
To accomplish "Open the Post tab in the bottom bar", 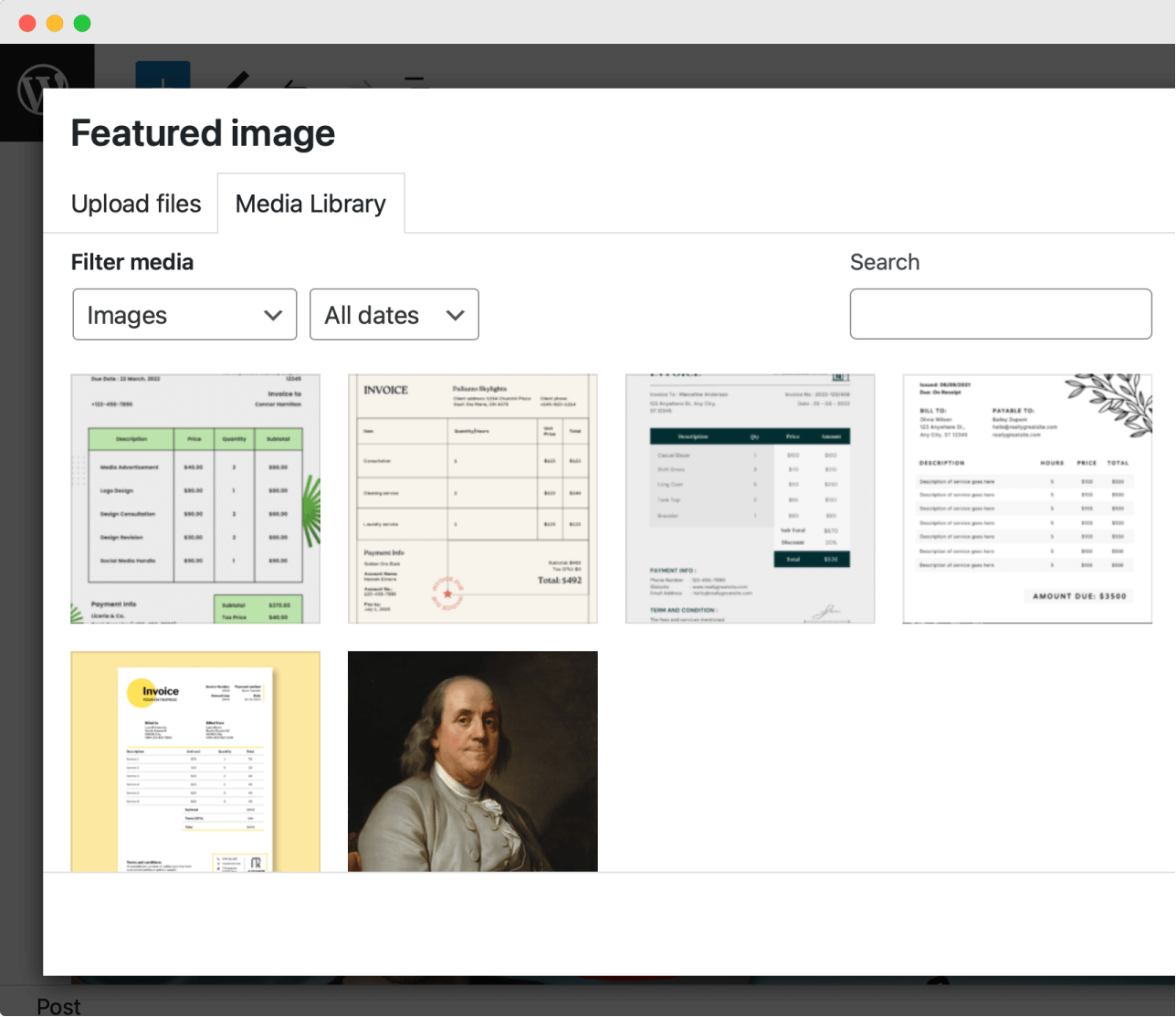I will (58, 1006).
